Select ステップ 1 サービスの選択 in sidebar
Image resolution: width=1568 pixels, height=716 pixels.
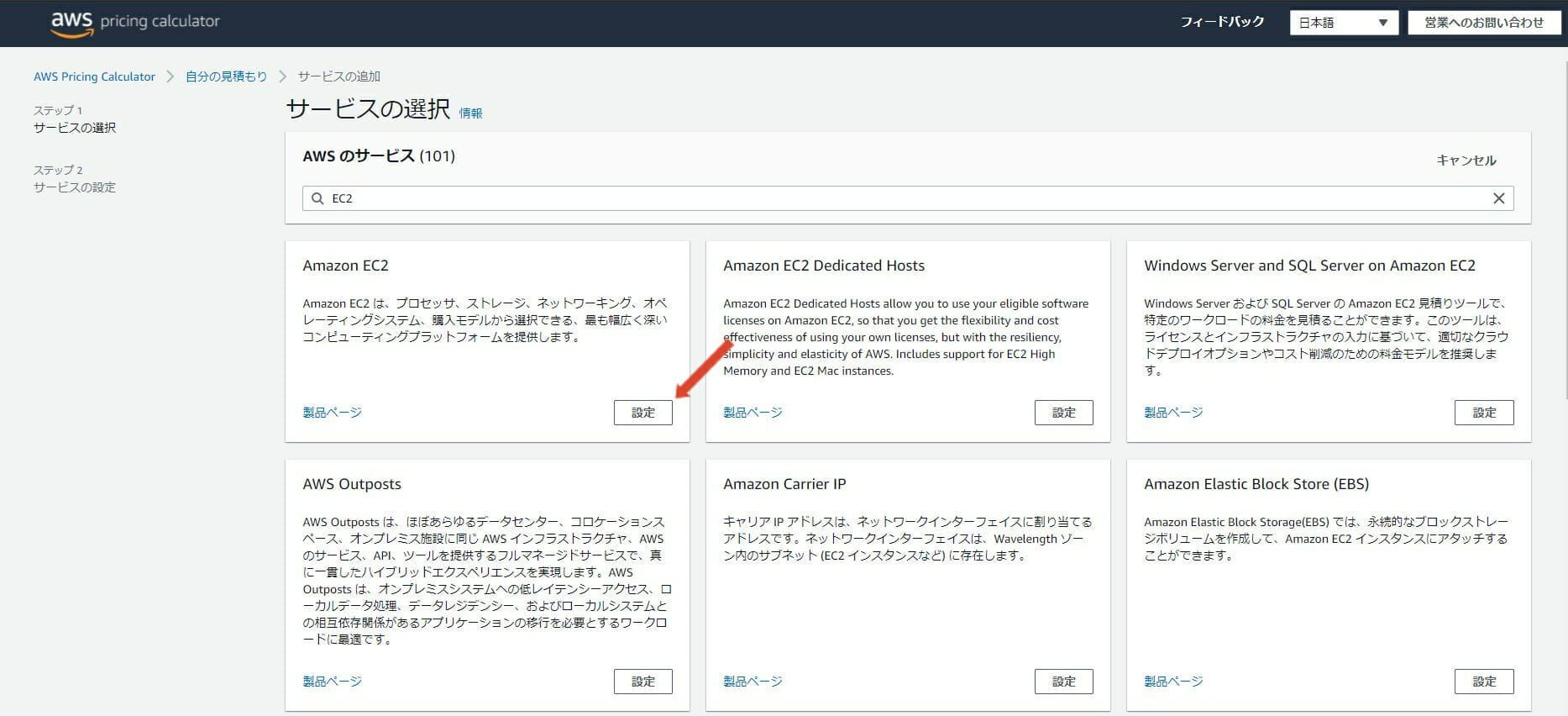[75, 119]
